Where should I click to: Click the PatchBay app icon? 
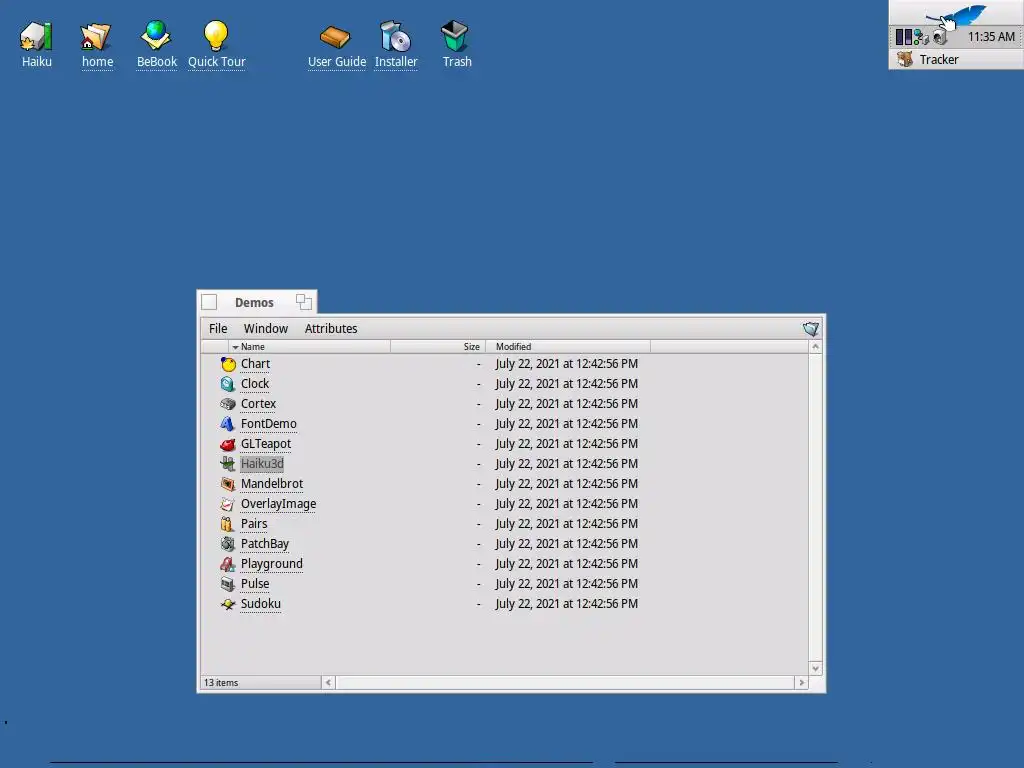click(x=227, y=544)
